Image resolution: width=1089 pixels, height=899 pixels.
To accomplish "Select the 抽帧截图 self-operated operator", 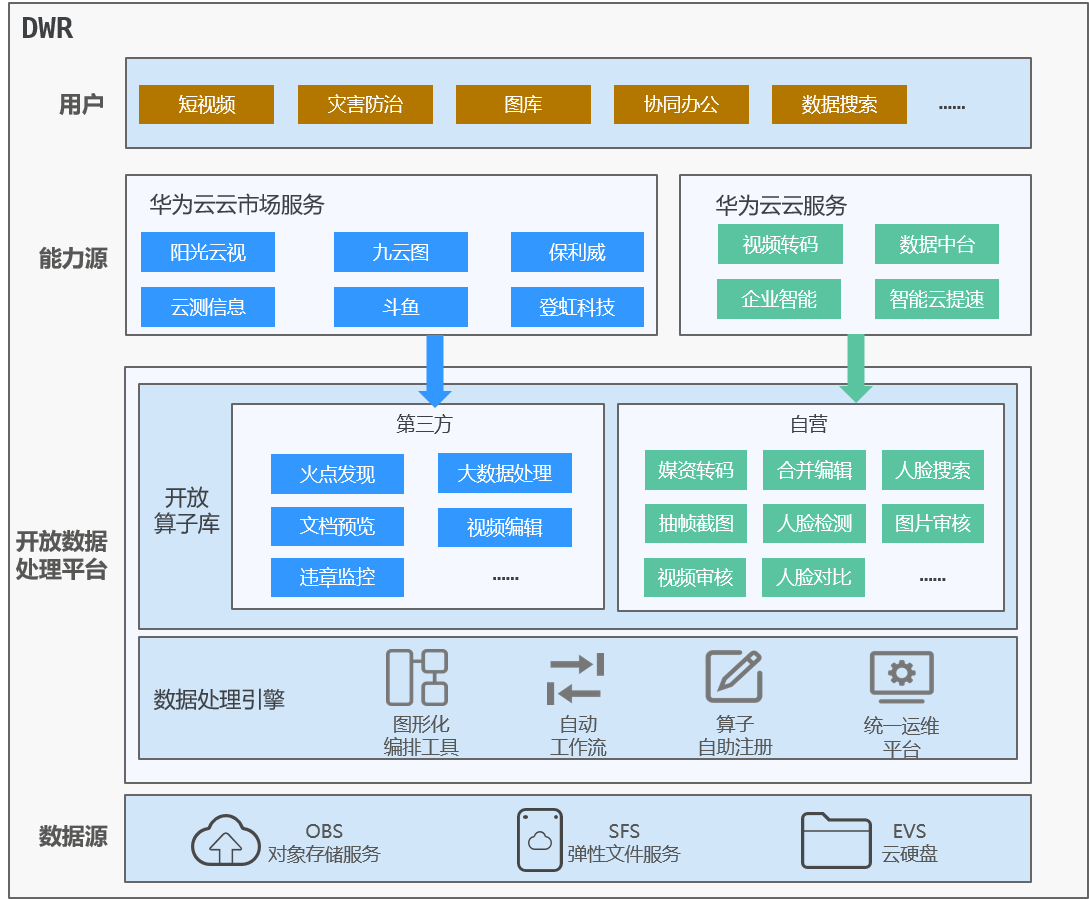I will 696,523.
